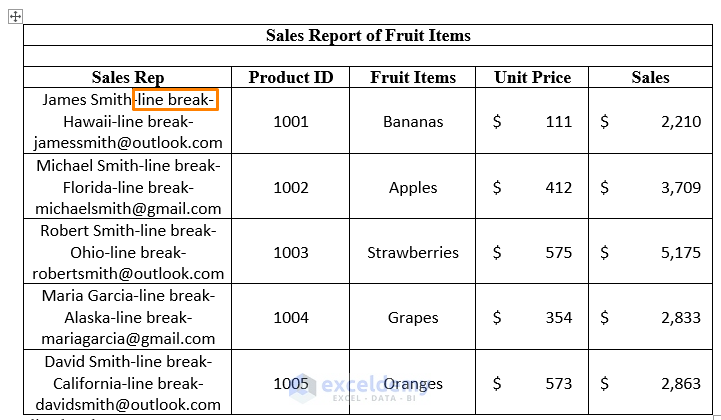Click the Grapes cell
This screenshot has width=721, height=420.
(412, 317)
